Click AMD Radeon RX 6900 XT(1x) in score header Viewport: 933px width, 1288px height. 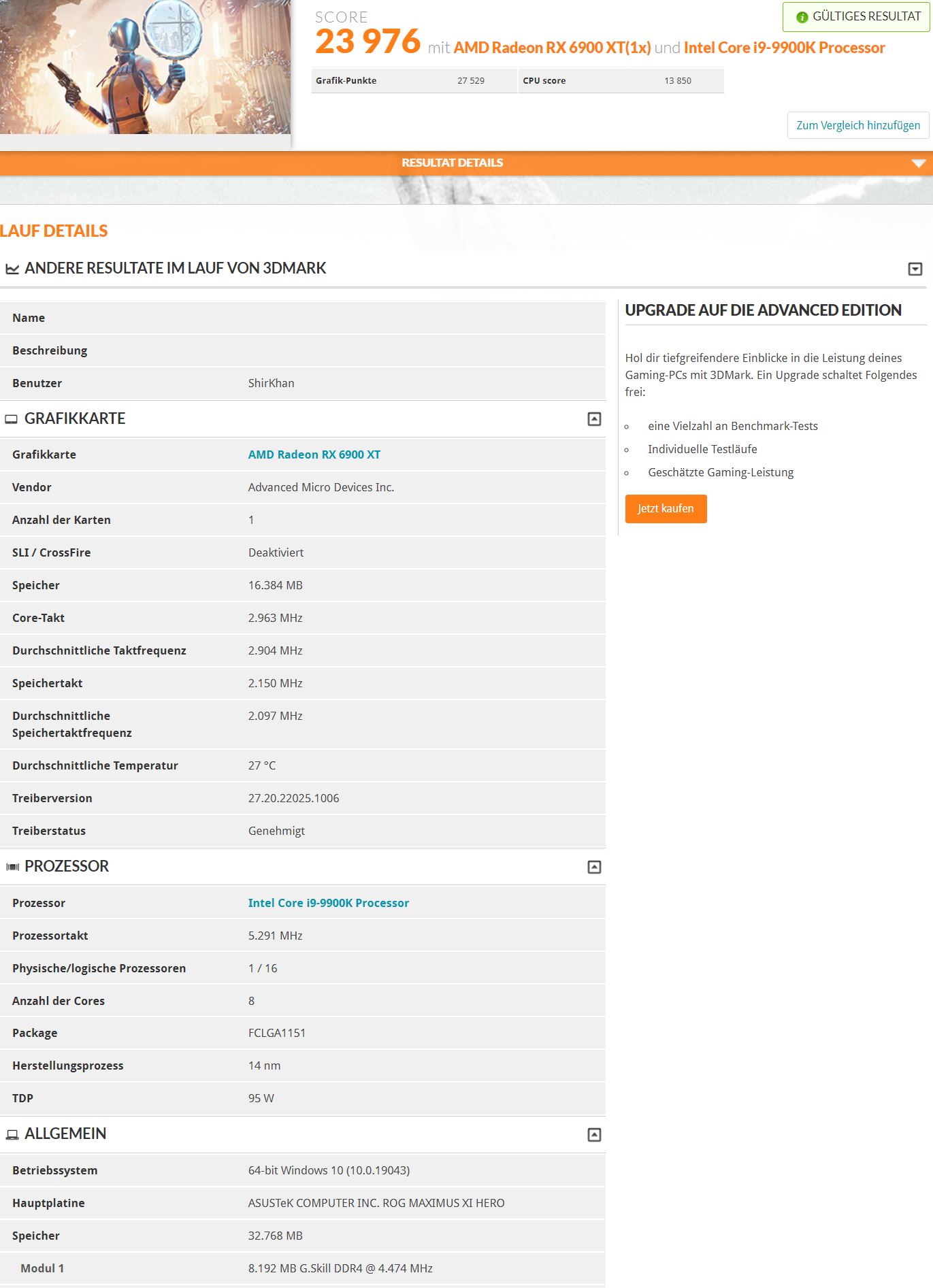[552, 48]
